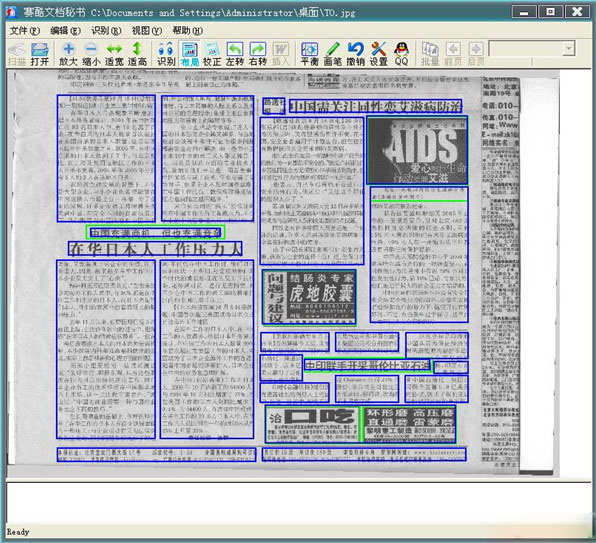Viewport: 596px width, 543px height.
Task: Toggle the 布局 layout analysis button
Action: [x=190, y=54]
